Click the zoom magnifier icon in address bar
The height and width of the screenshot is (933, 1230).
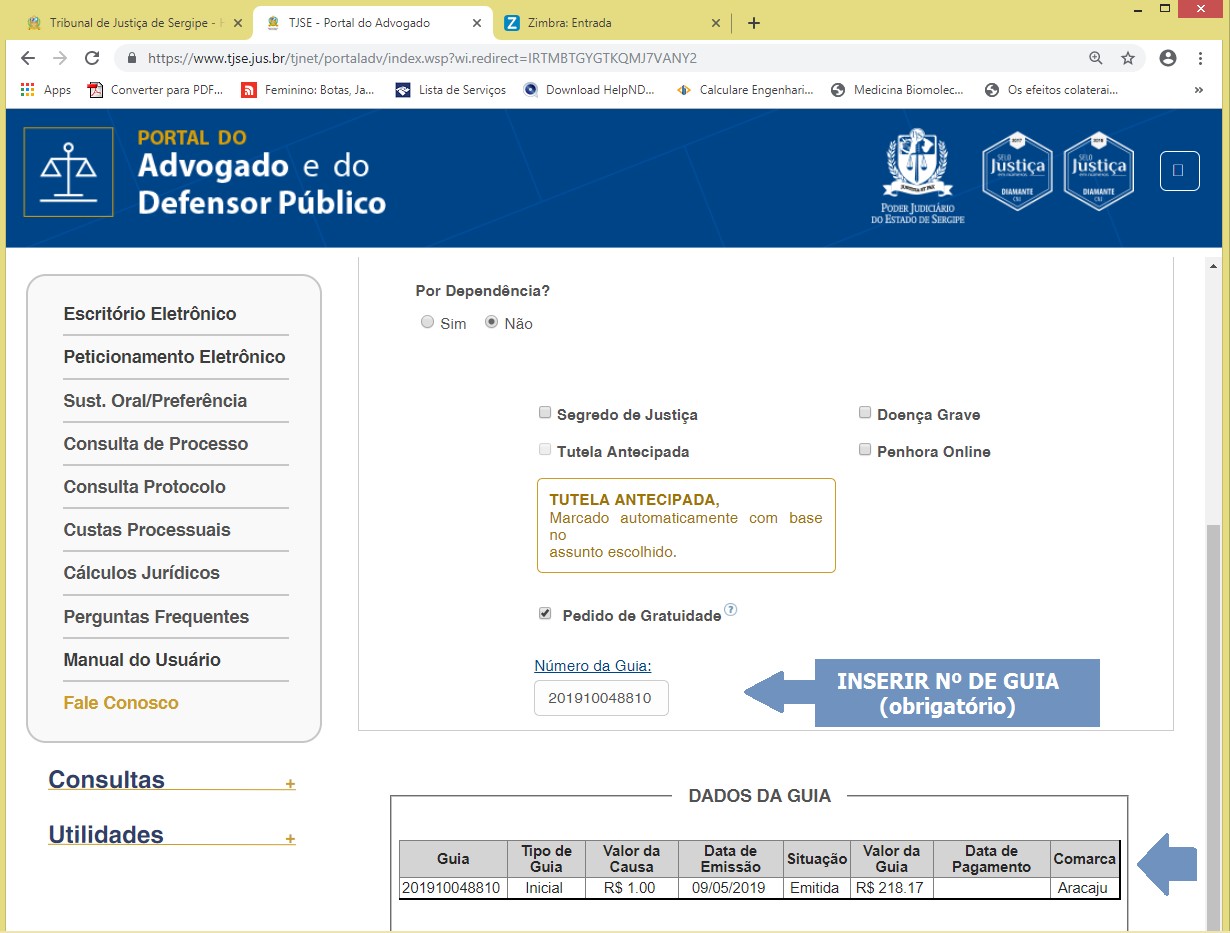click(1095, 58)
